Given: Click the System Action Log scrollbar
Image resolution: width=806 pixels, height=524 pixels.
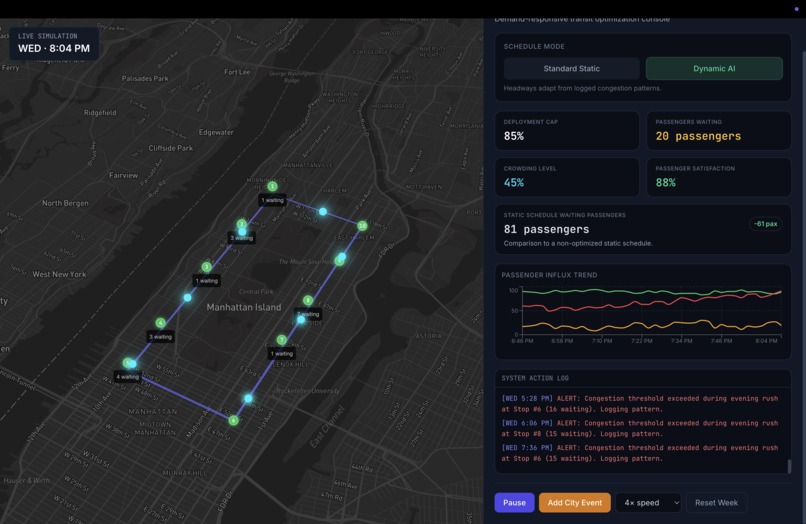Looking at the screenshot, I should pos(790,466).
